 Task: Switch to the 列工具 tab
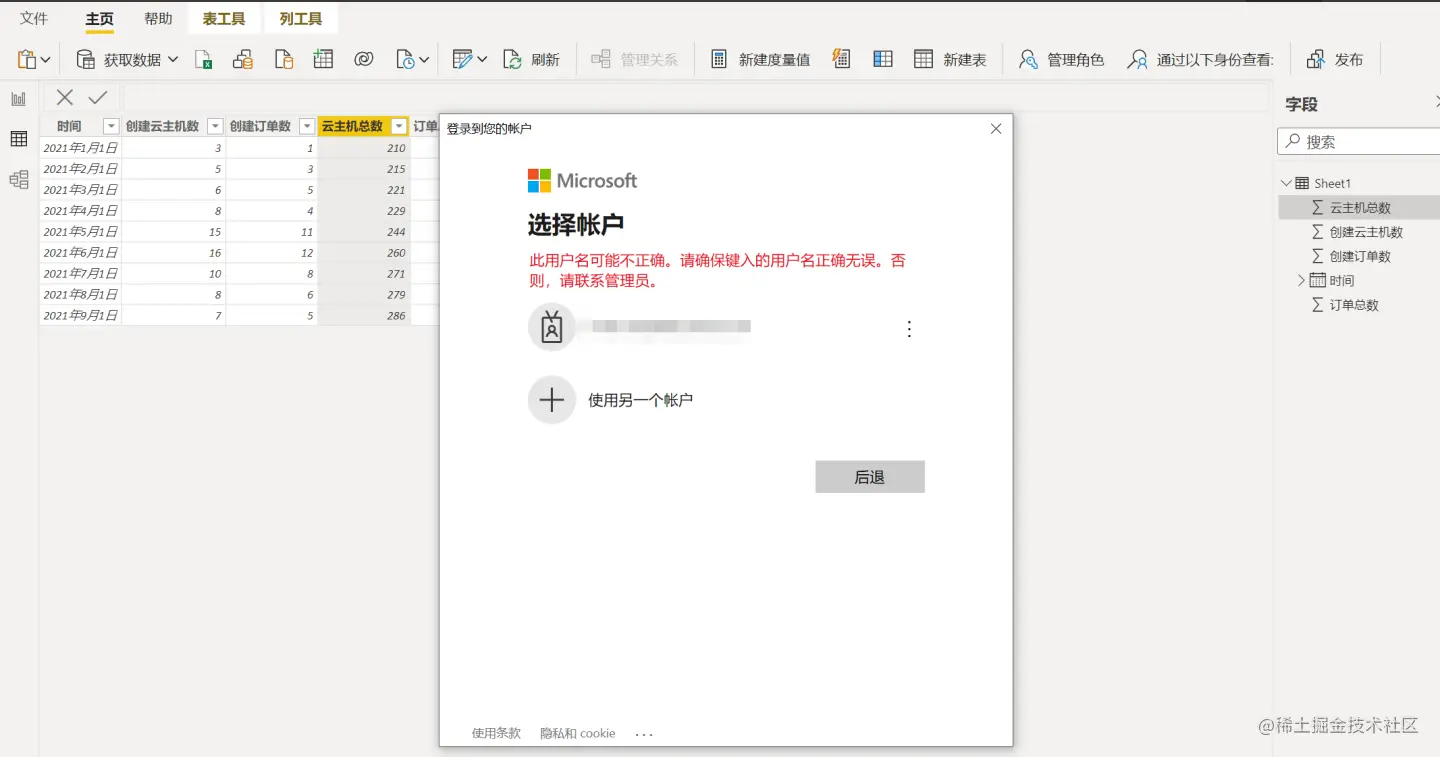point(301,19)
